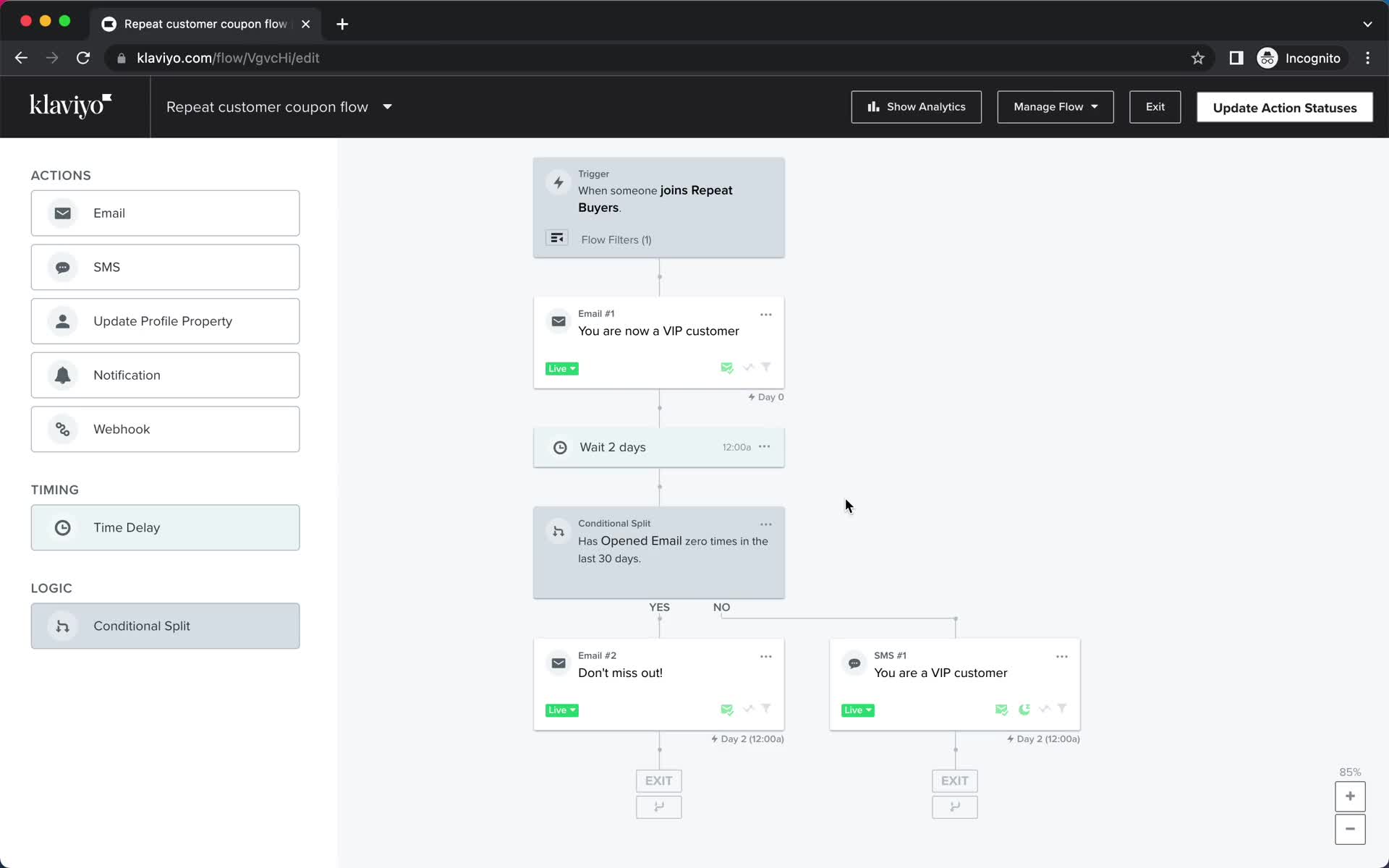This screenshot has width=1389, height=868.
Task: Click the smart sending icon on SMS #1
Action: (1002, 710)
